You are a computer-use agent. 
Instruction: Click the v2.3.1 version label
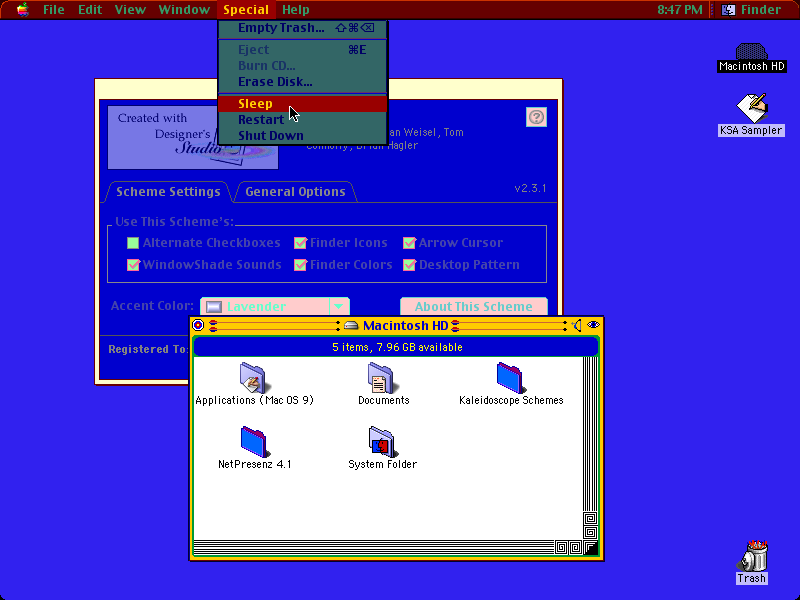tap(530, 188)
